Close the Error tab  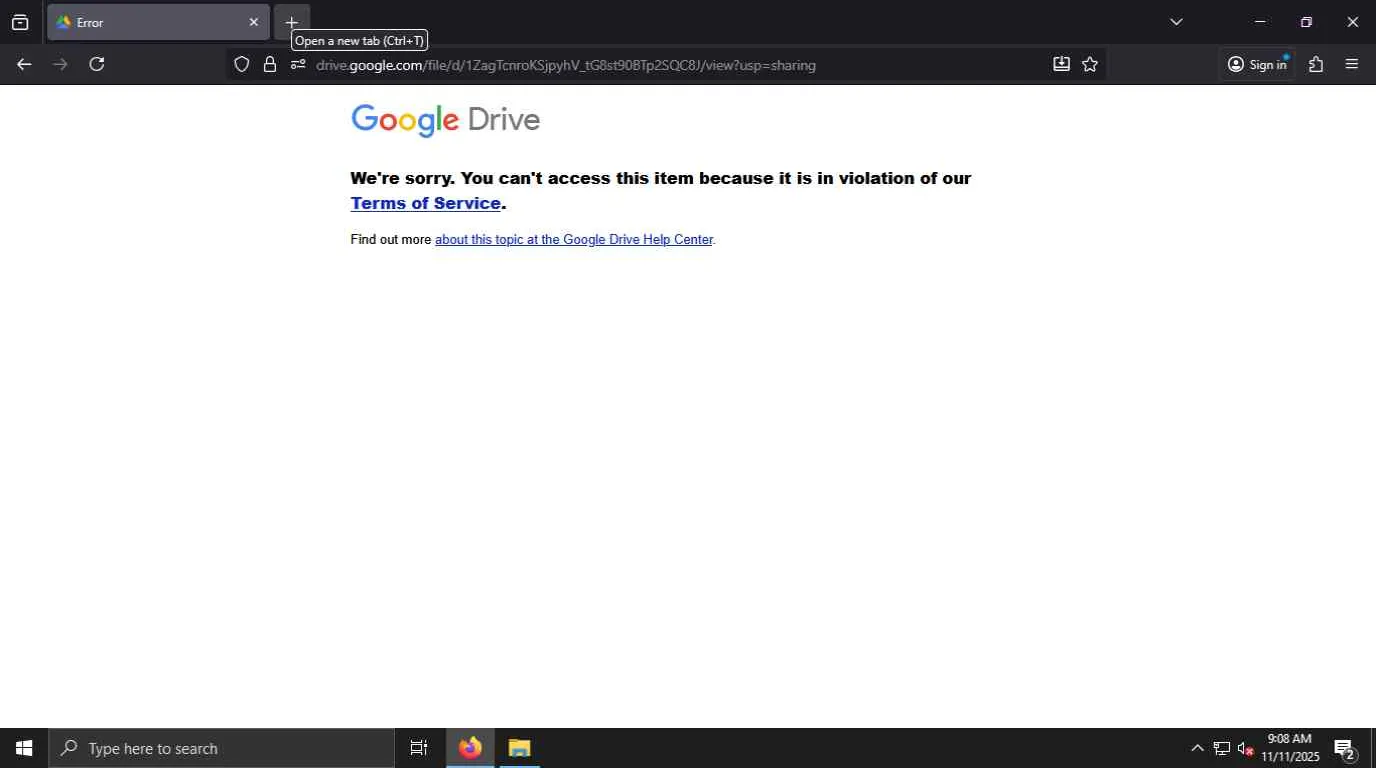coord(253,22)
